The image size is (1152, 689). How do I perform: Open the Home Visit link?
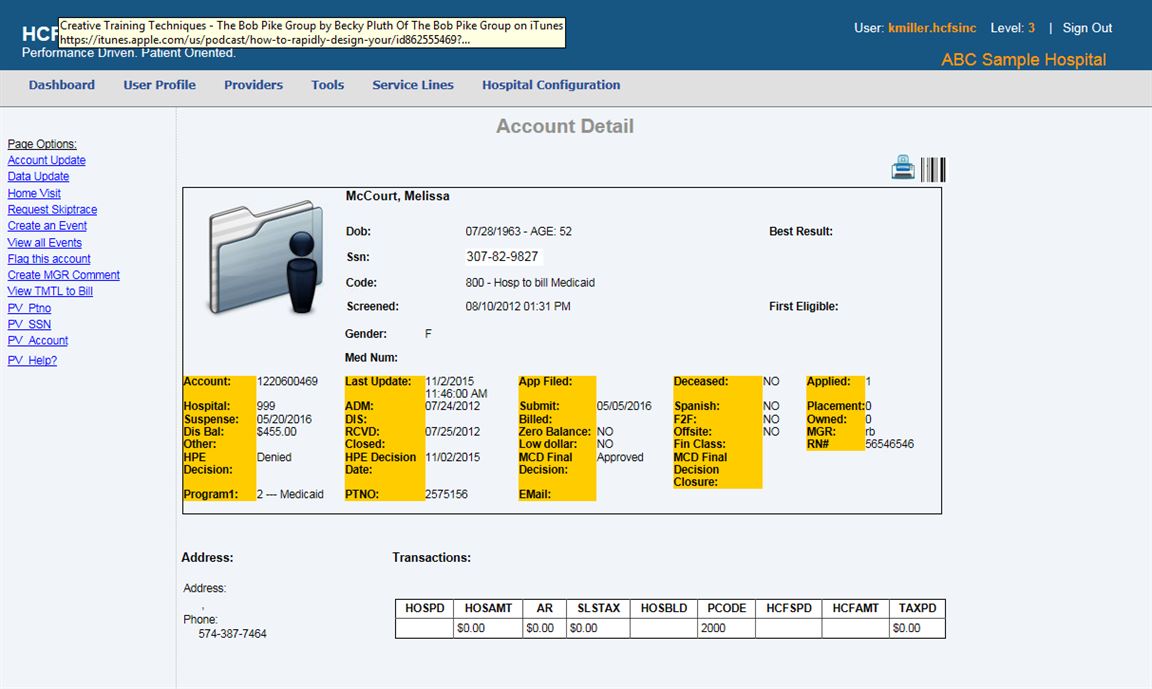[x=34, y=193]
